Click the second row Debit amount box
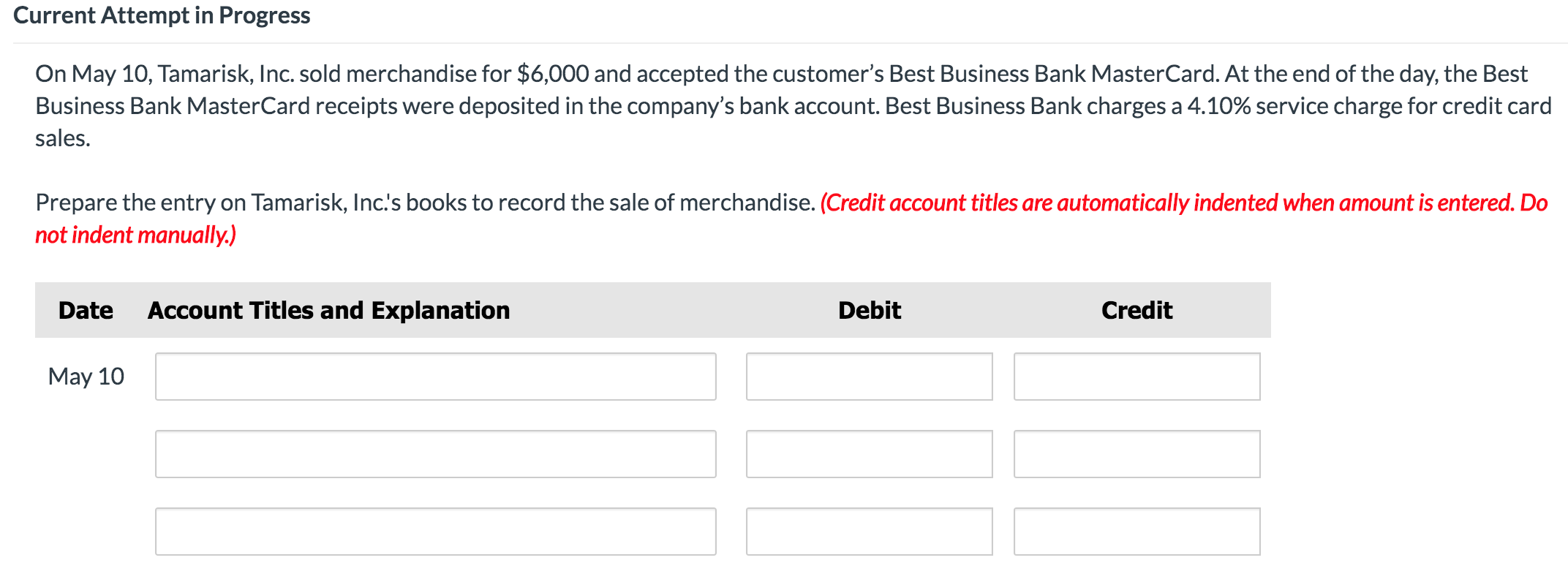Screen dimensions: 1568x582 869,453
